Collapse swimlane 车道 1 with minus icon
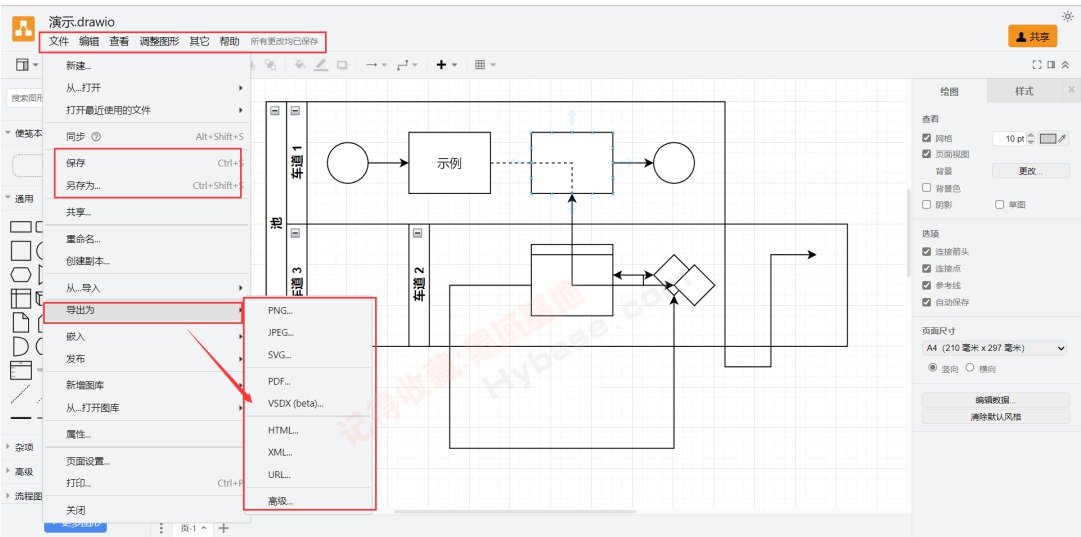 [295, 110]
